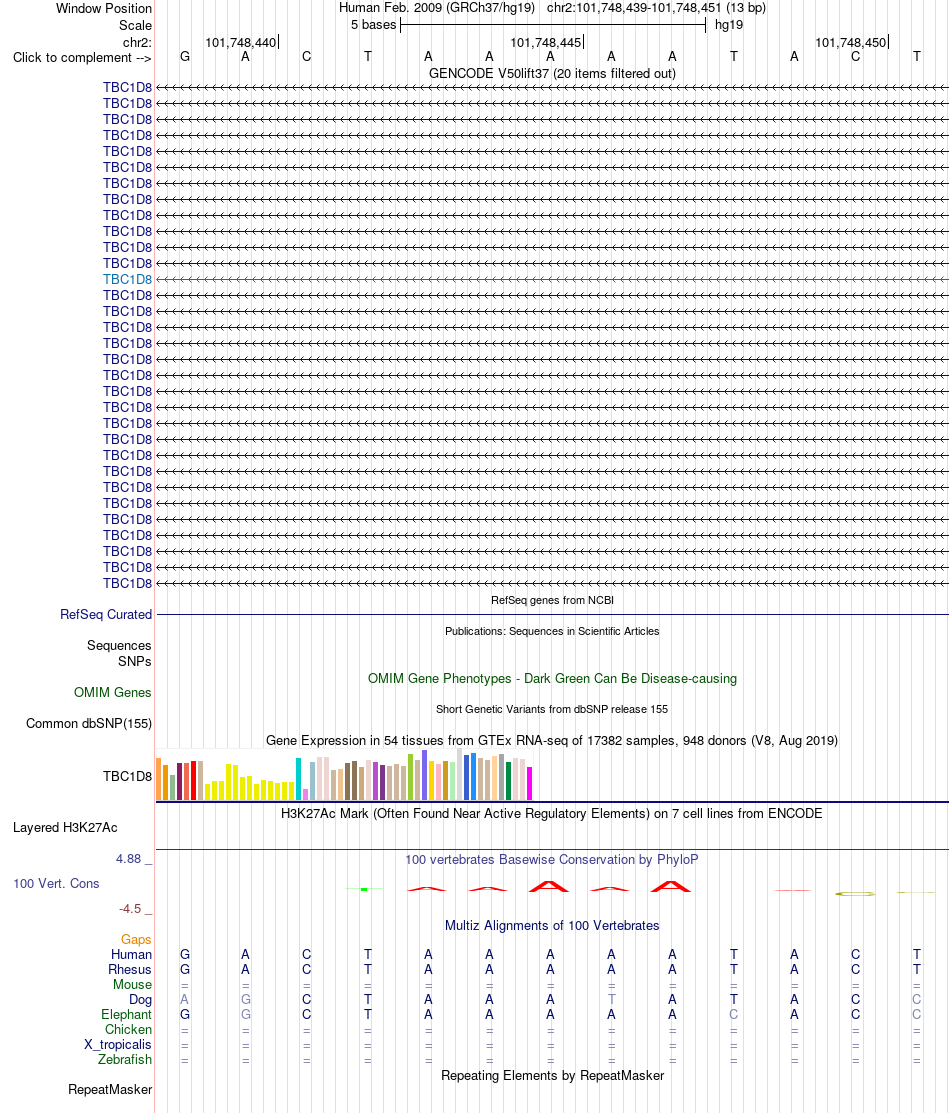950x1113 pixels.
Task: Open 'Publications: Sequences in Scientific Articles' title
Action: click(552, 632)
